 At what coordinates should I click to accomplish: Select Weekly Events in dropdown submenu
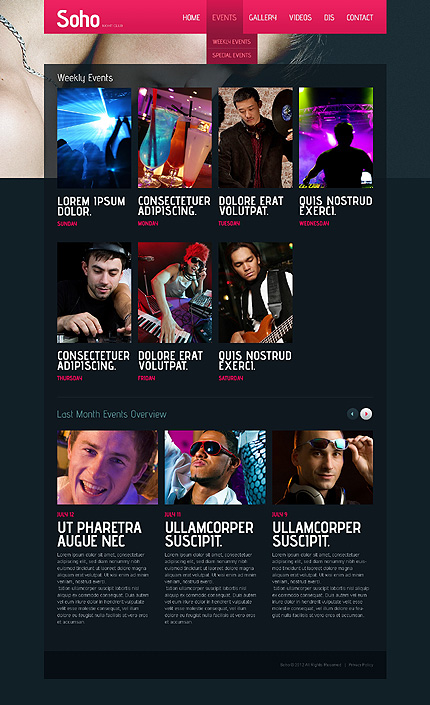click(232, 41)
